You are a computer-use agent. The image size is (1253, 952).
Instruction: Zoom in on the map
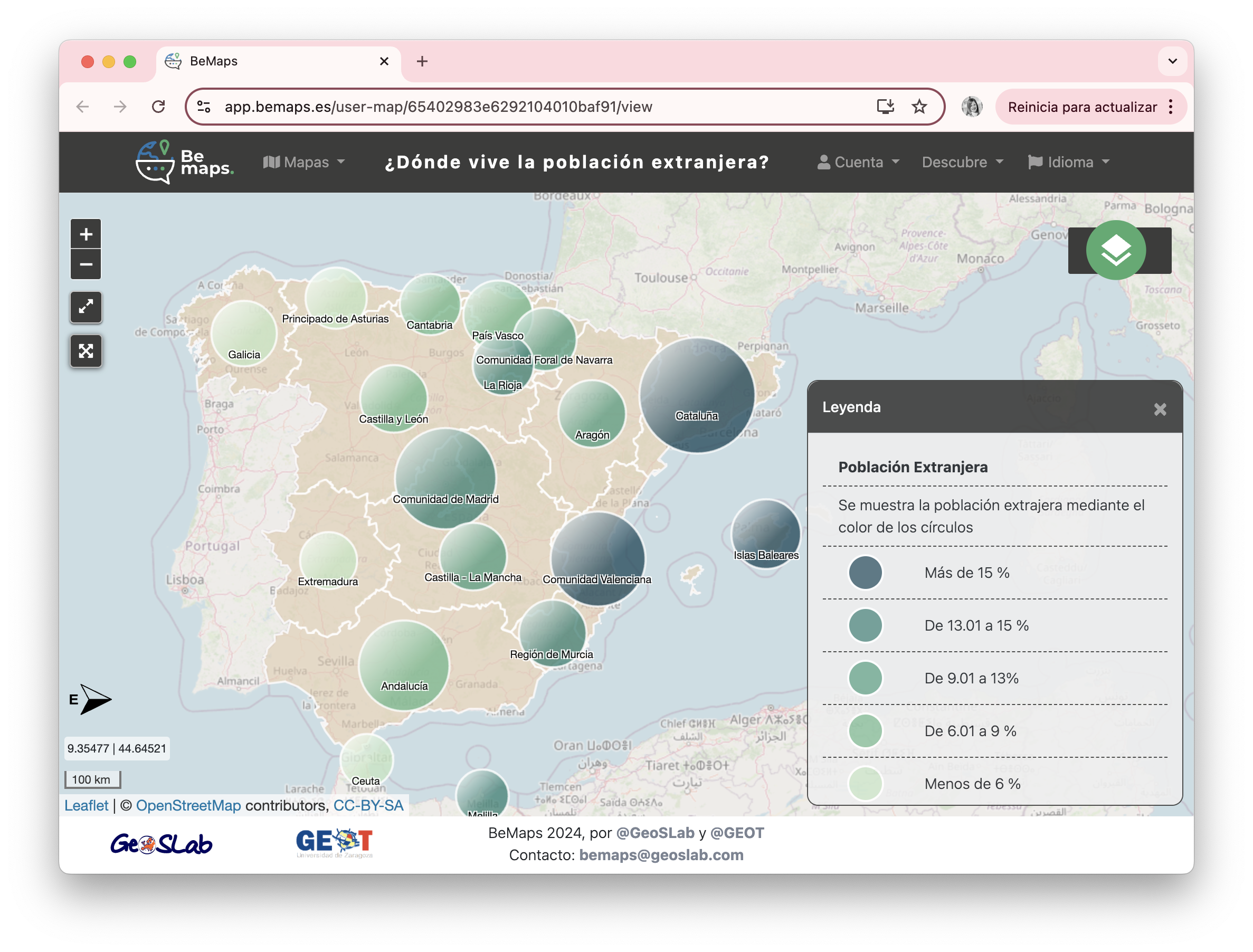(x=86, y=234)
